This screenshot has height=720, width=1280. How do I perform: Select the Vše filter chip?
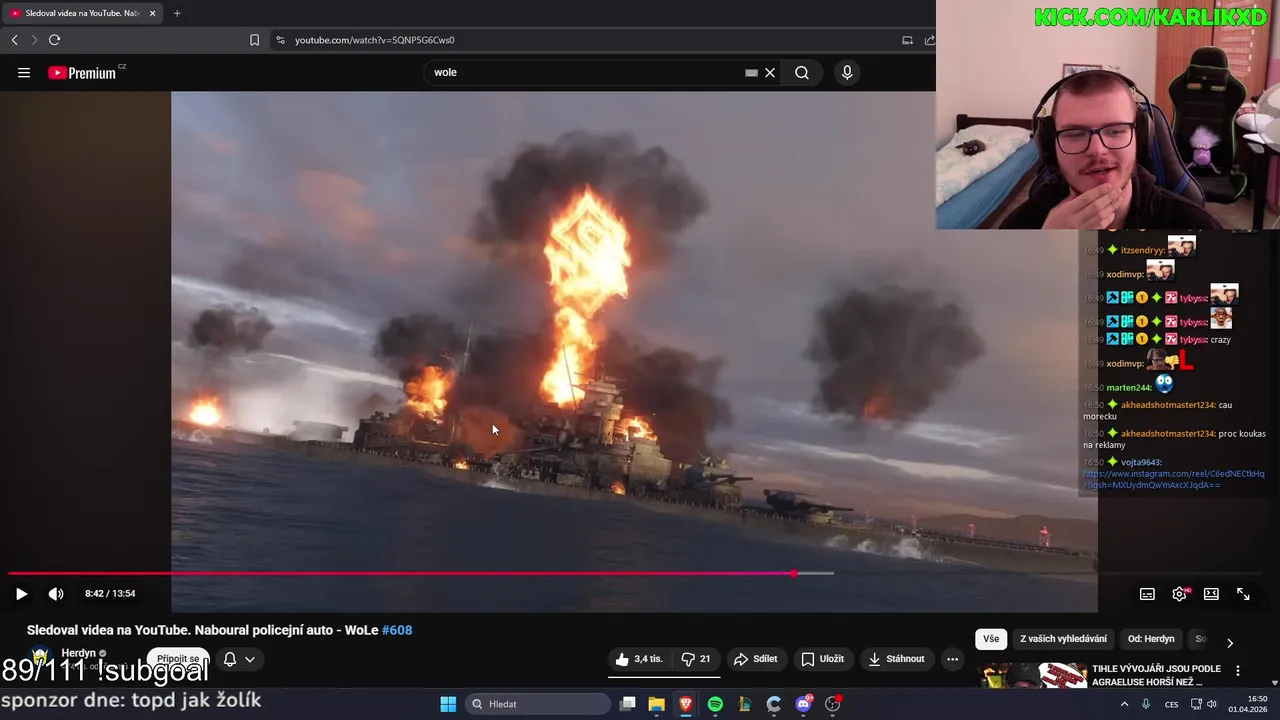[x=991, y=639]
